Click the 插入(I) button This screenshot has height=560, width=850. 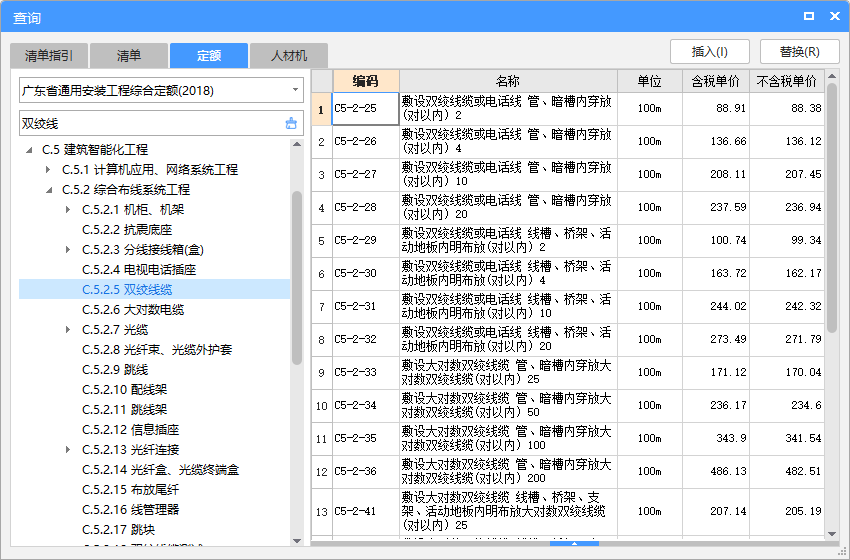pyautogui.click(x=710, y=52)
